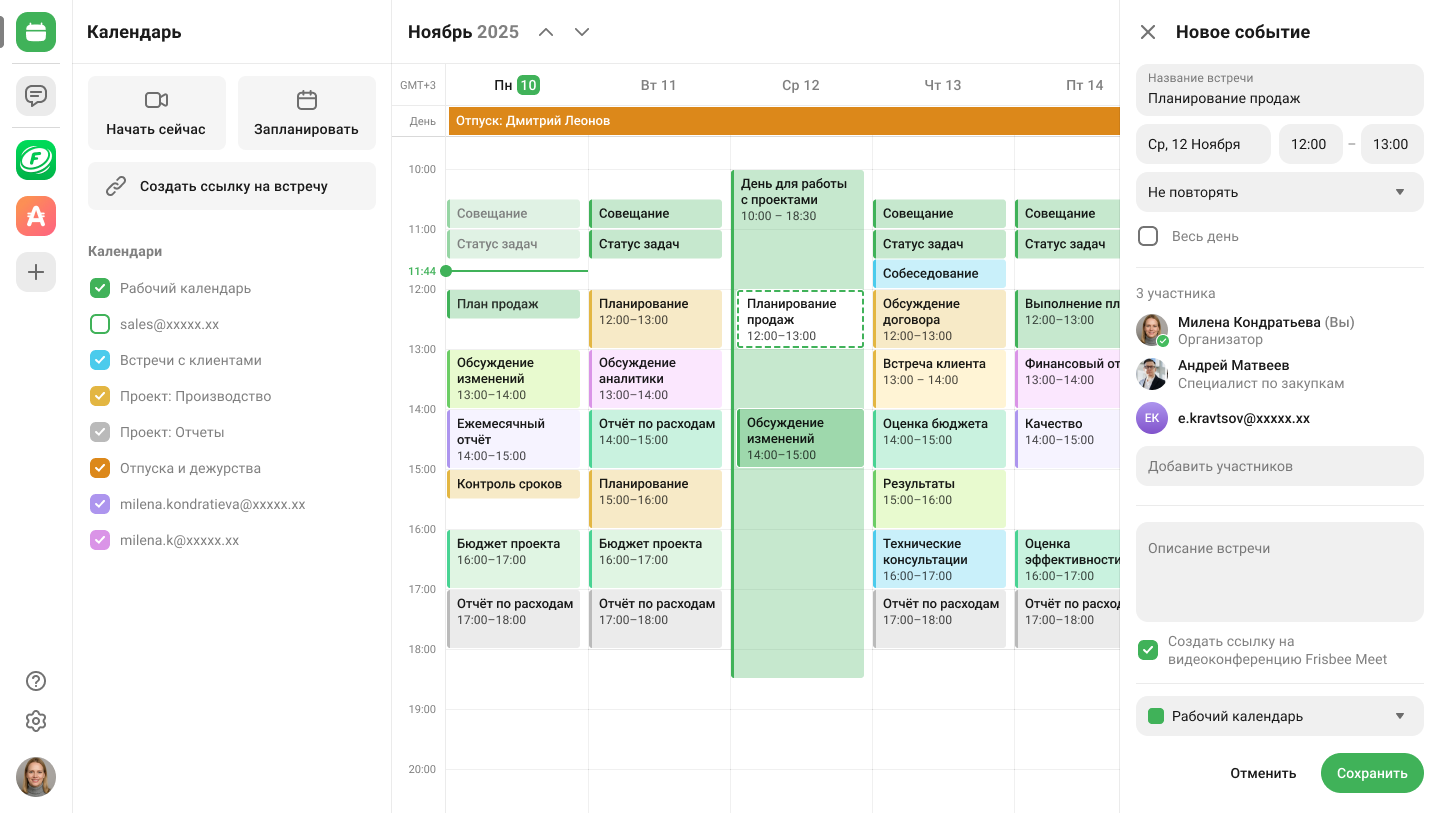
Task: Open the Ноябрь 2025 month title
Action: click(463, 32)
